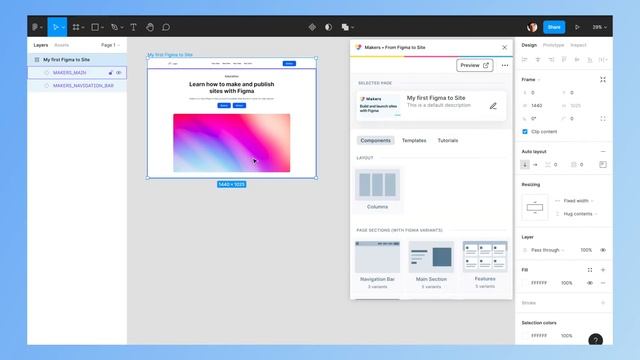Toggle fill visibility eye icon
This screenshot has height=360, width=640.
tap(590, 283)
